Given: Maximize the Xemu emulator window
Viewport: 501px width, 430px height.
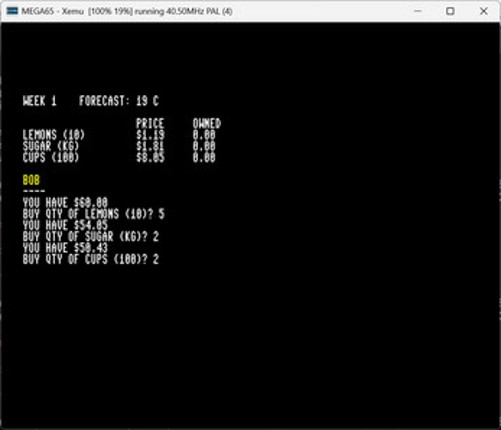Looking at the screenshot, I should 450,11.
